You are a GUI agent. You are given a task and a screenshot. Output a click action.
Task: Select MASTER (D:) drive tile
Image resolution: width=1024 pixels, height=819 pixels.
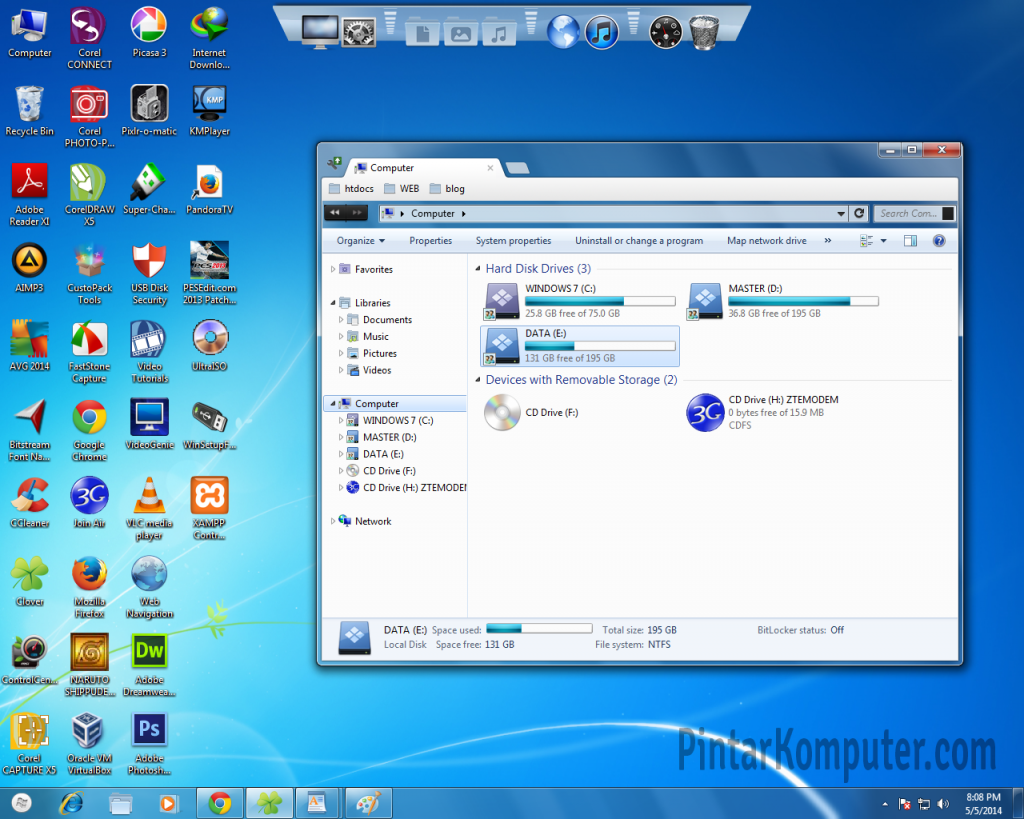coord(784,300)
